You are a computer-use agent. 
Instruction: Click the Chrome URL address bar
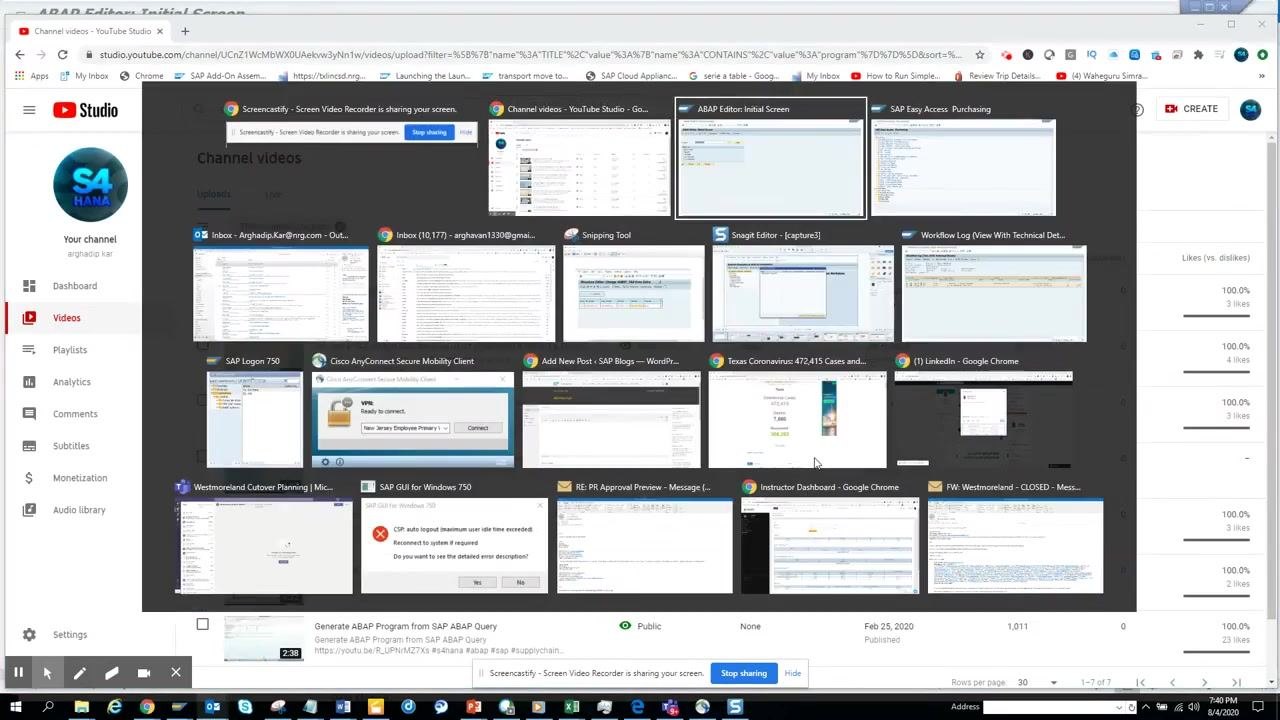[532, 55]
